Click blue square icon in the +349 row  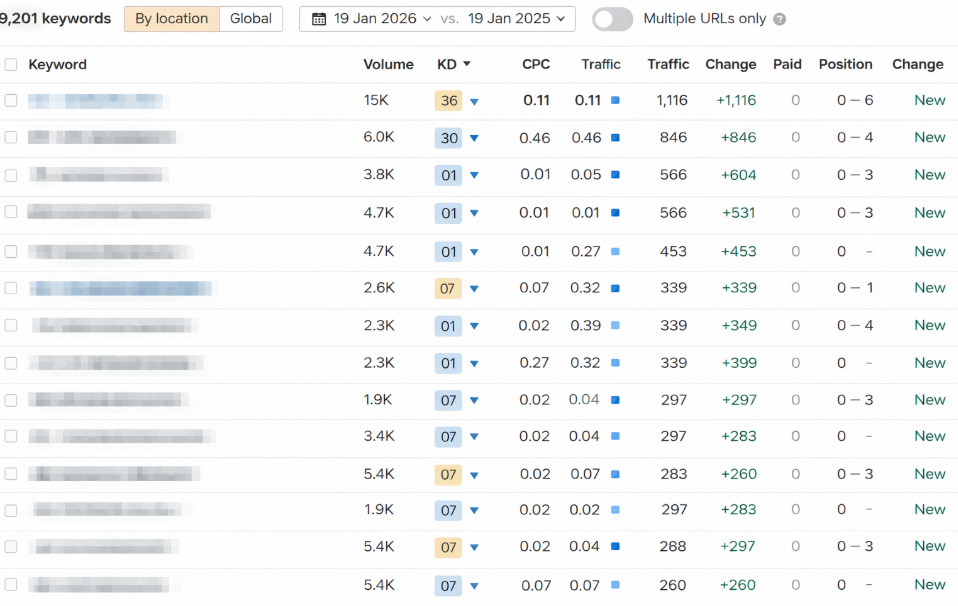click(615, 326)
